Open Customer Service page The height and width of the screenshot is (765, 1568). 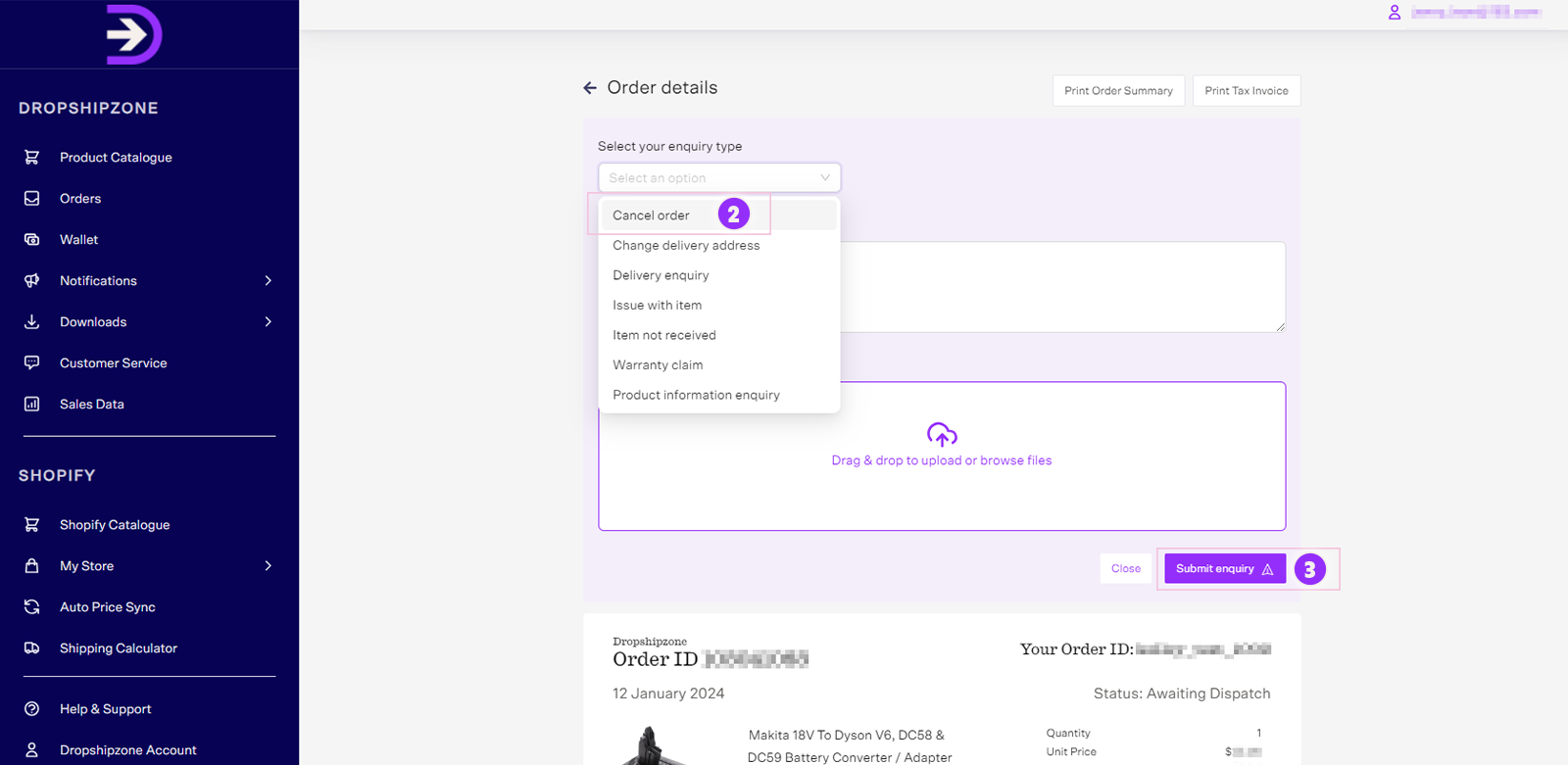pos(113,362)
